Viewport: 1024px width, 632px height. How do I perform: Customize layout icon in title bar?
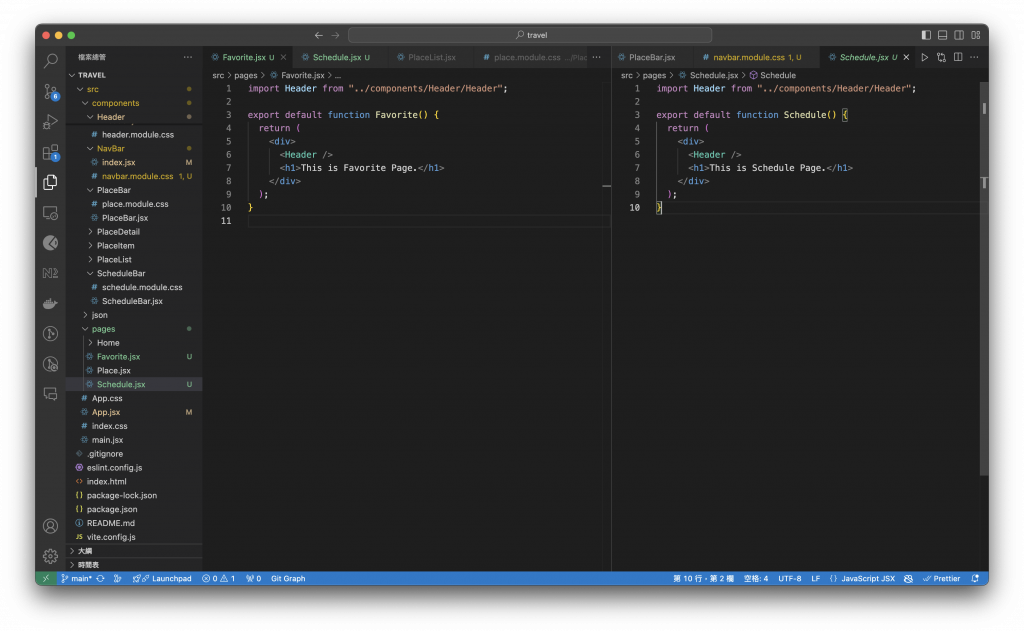pyautogui.click(x=976, y=35)
